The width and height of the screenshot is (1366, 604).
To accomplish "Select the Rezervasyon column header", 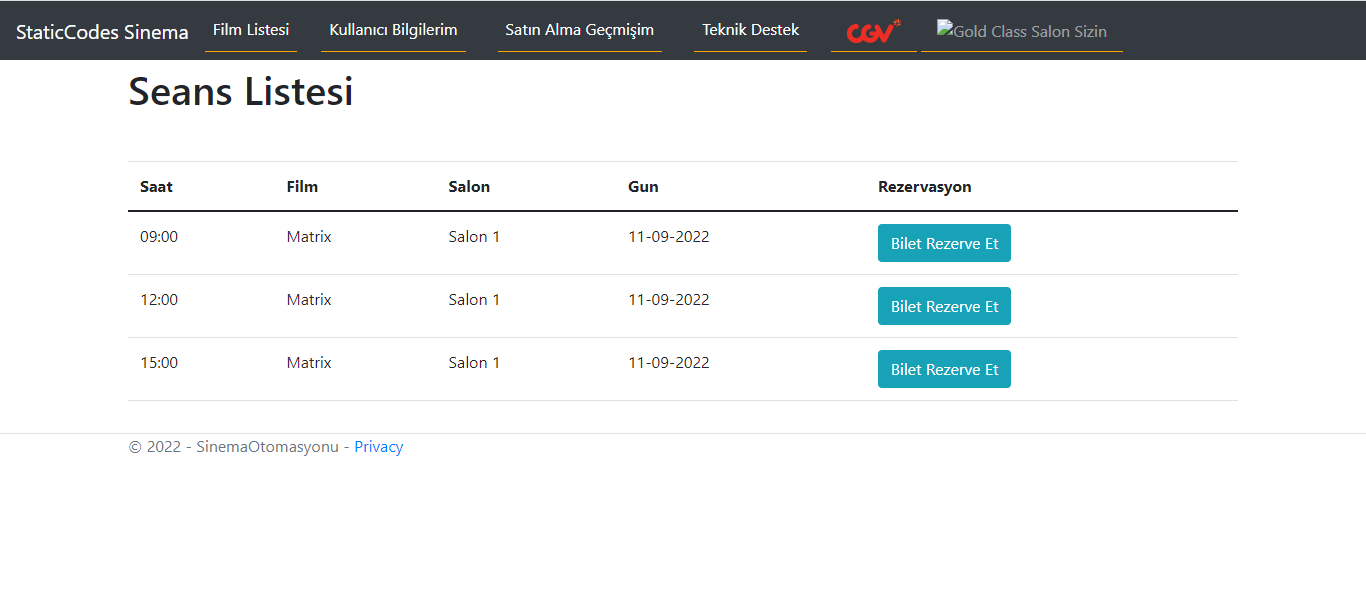I will point(924,186).
